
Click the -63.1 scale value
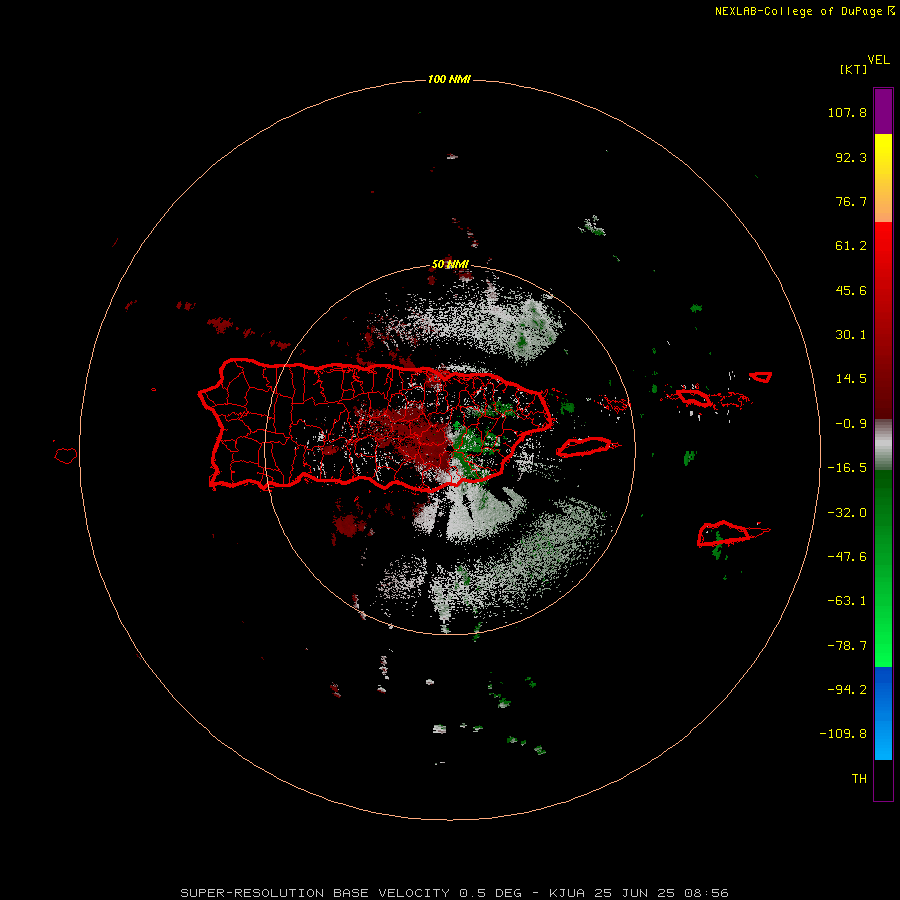click(x=847, y=601)
